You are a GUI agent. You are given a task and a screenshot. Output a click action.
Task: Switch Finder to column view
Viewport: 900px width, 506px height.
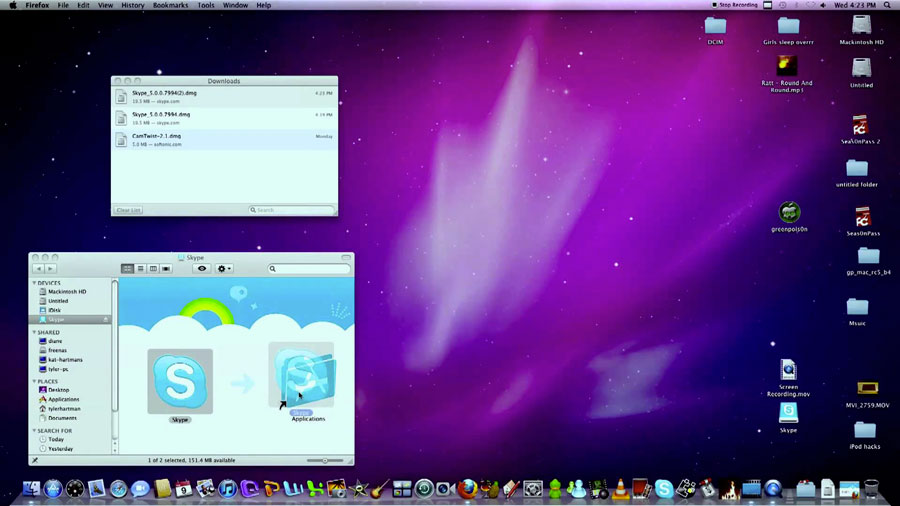pos(153,268)
